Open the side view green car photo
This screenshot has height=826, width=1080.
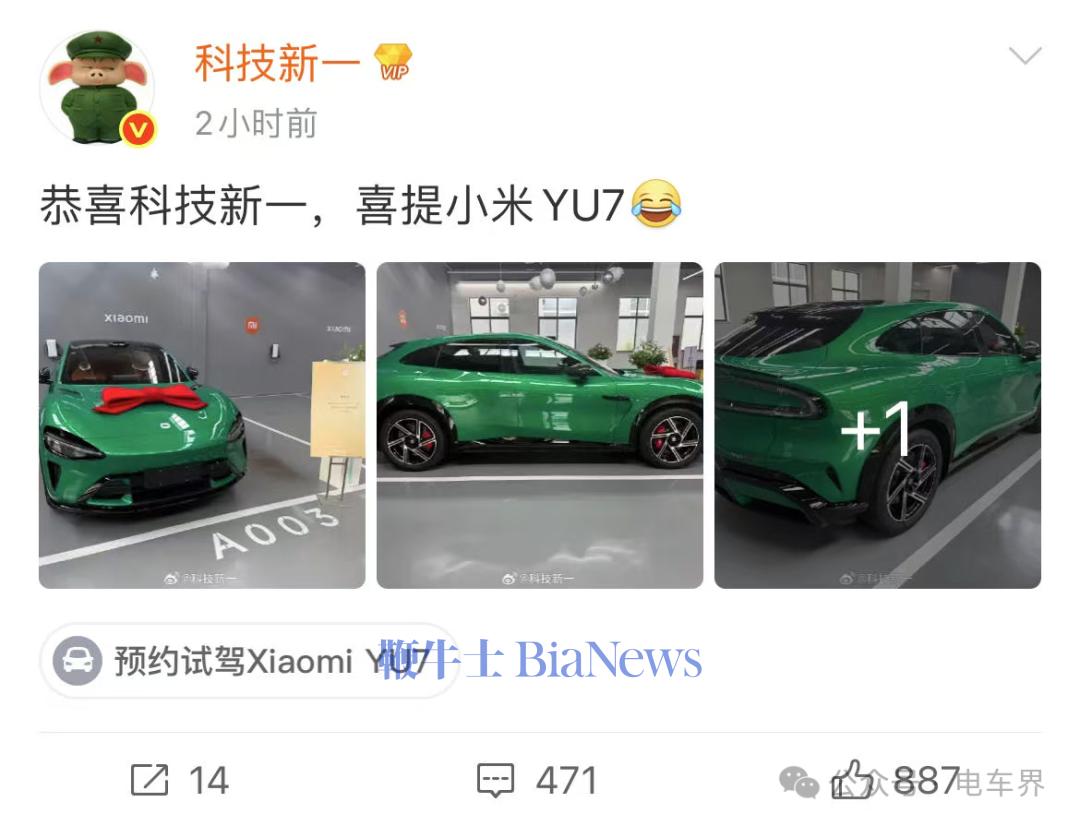click(540, 425)
